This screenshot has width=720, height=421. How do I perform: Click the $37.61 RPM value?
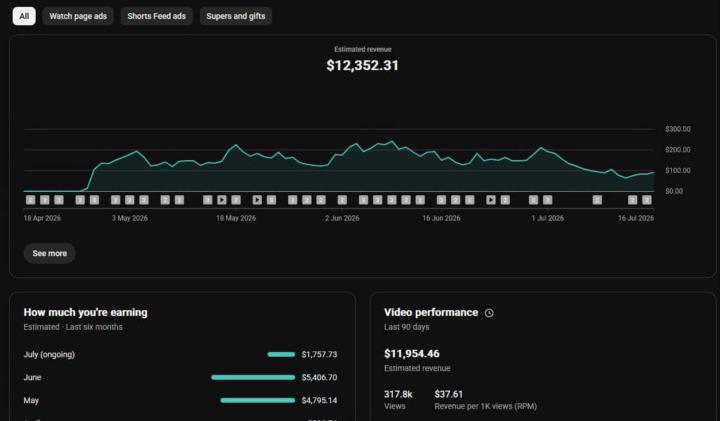[449, 394]
